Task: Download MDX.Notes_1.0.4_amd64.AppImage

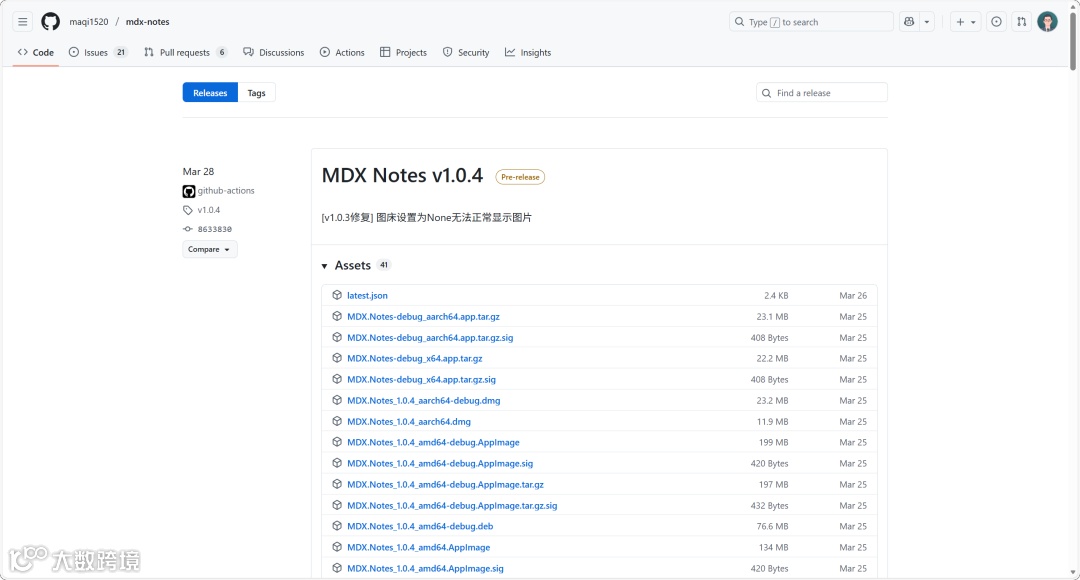Action: (x=419, y=548)
